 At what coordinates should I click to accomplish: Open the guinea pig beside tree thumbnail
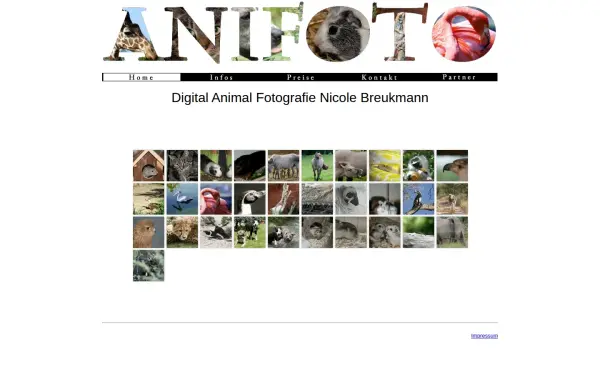click(x=216, y=165)
